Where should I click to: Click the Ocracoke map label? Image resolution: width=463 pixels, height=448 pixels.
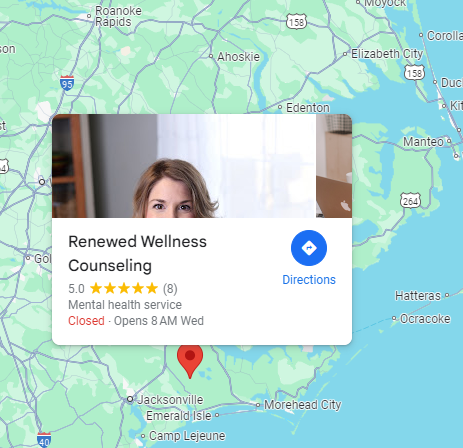[x=425, y=319]
